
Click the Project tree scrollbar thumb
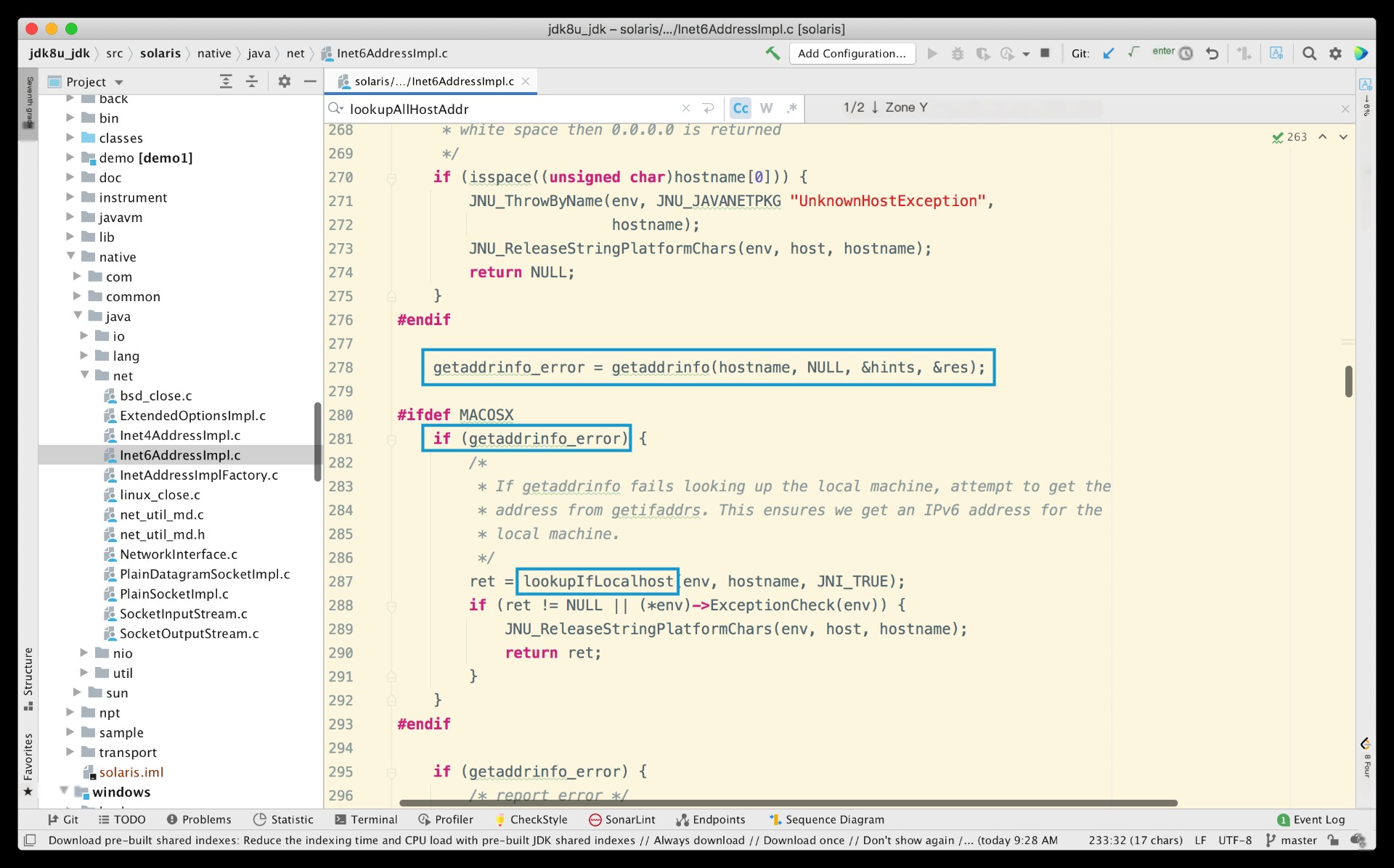pyautogui.click(x=317, y=441)
